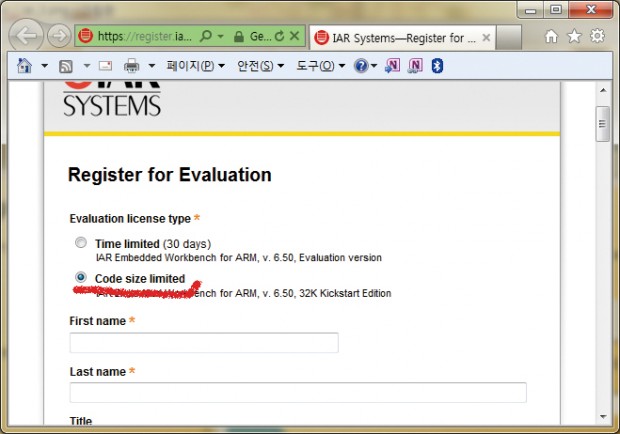Open Favorites with the star icon
Viewport: 620px width, 434px height.
pyautogui.click(x=574, y=36)
